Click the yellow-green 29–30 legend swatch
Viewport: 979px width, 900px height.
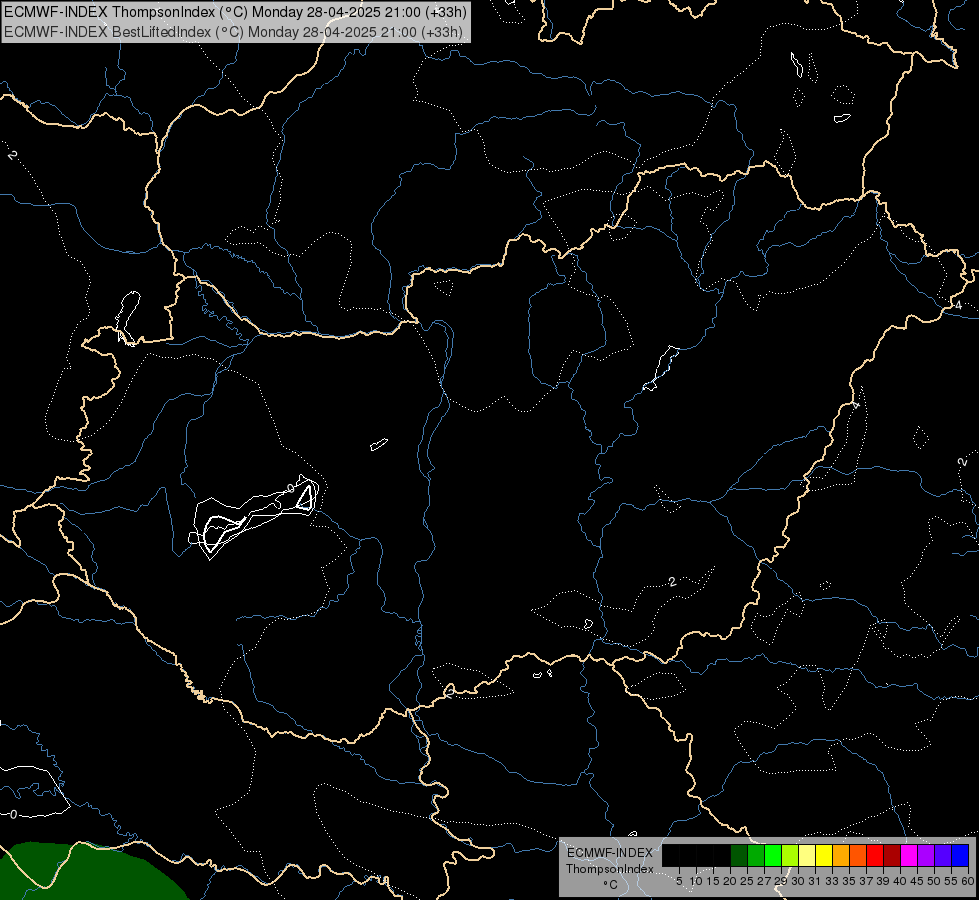tap(790, 855)
